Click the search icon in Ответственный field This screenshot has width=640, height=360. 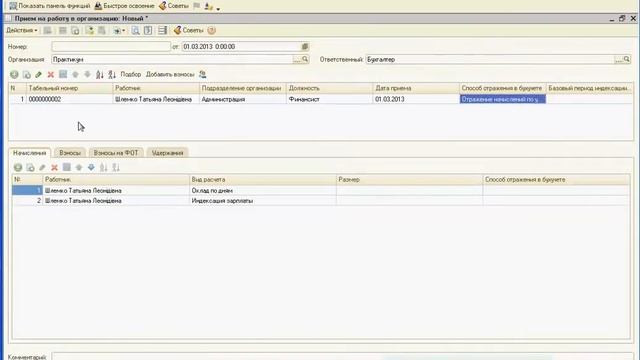(627, 60)
